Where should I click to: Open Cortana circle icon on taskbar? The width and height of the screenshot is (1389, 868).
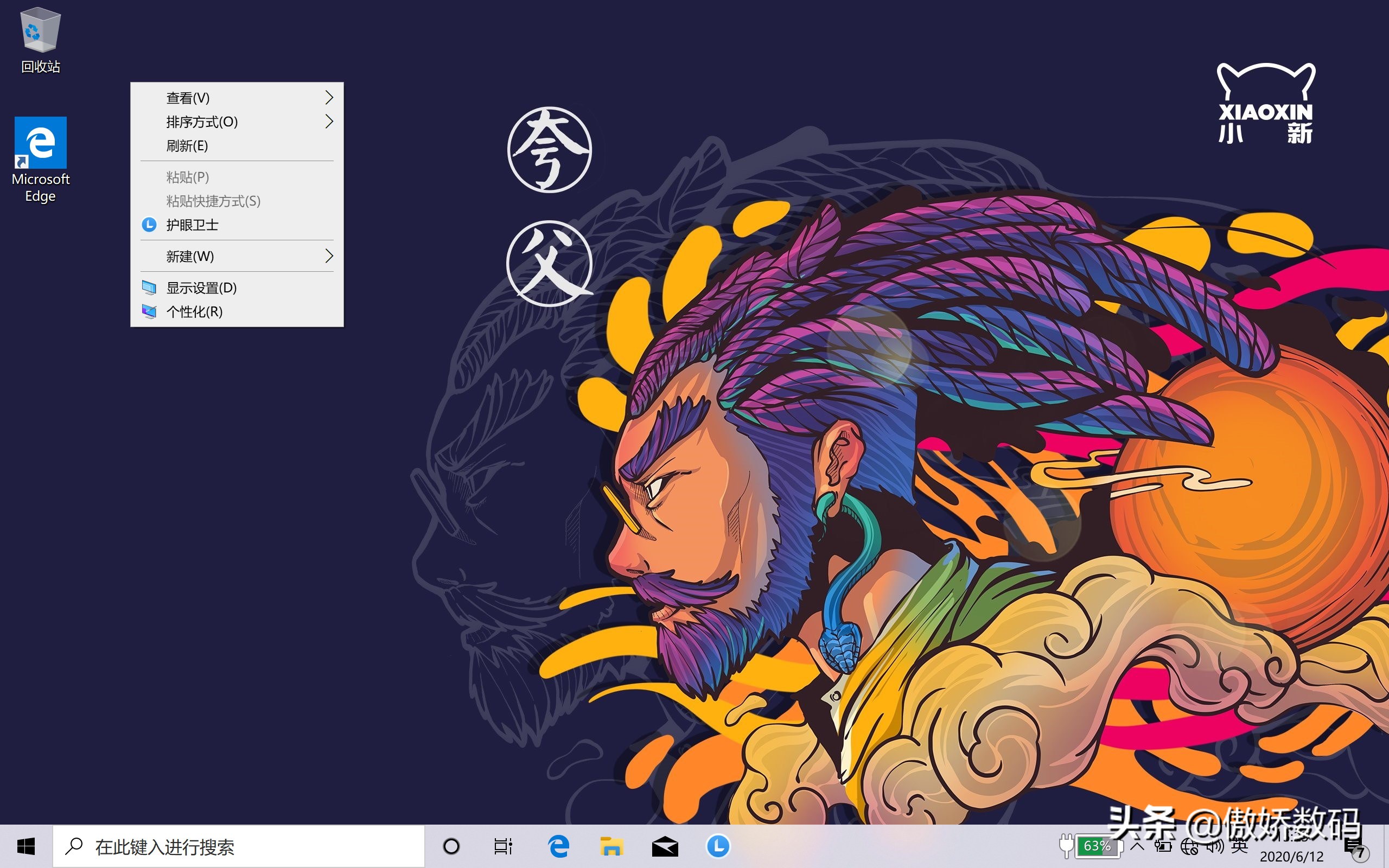pyautogui.click(x=451, y=846)
